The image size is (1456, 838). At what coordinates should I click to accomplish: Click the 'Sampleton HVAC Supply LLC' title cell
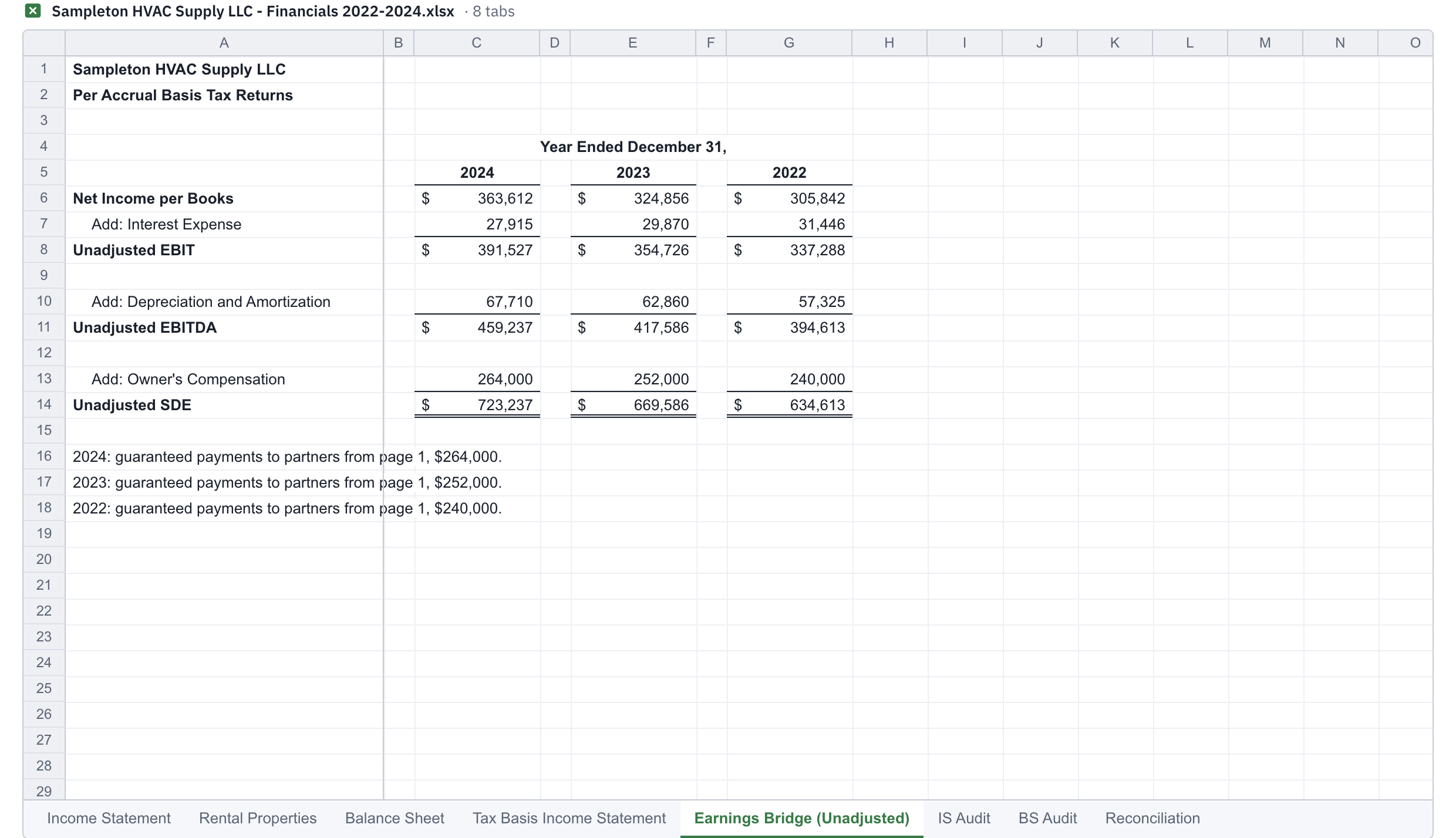(x=224, y=69)
